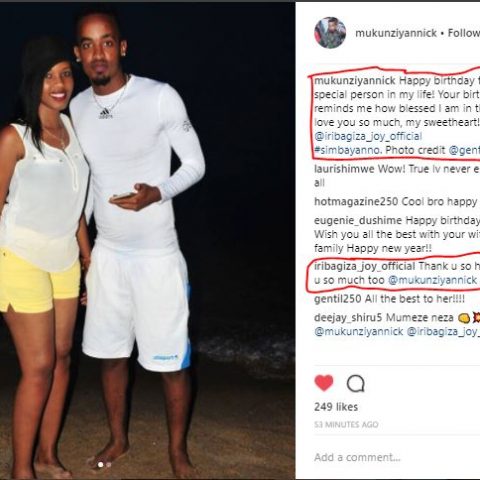Viewport: 480px width, 480px height.
Task: Click the 53 minutes ago timestamp
Action: click(346, 425)
